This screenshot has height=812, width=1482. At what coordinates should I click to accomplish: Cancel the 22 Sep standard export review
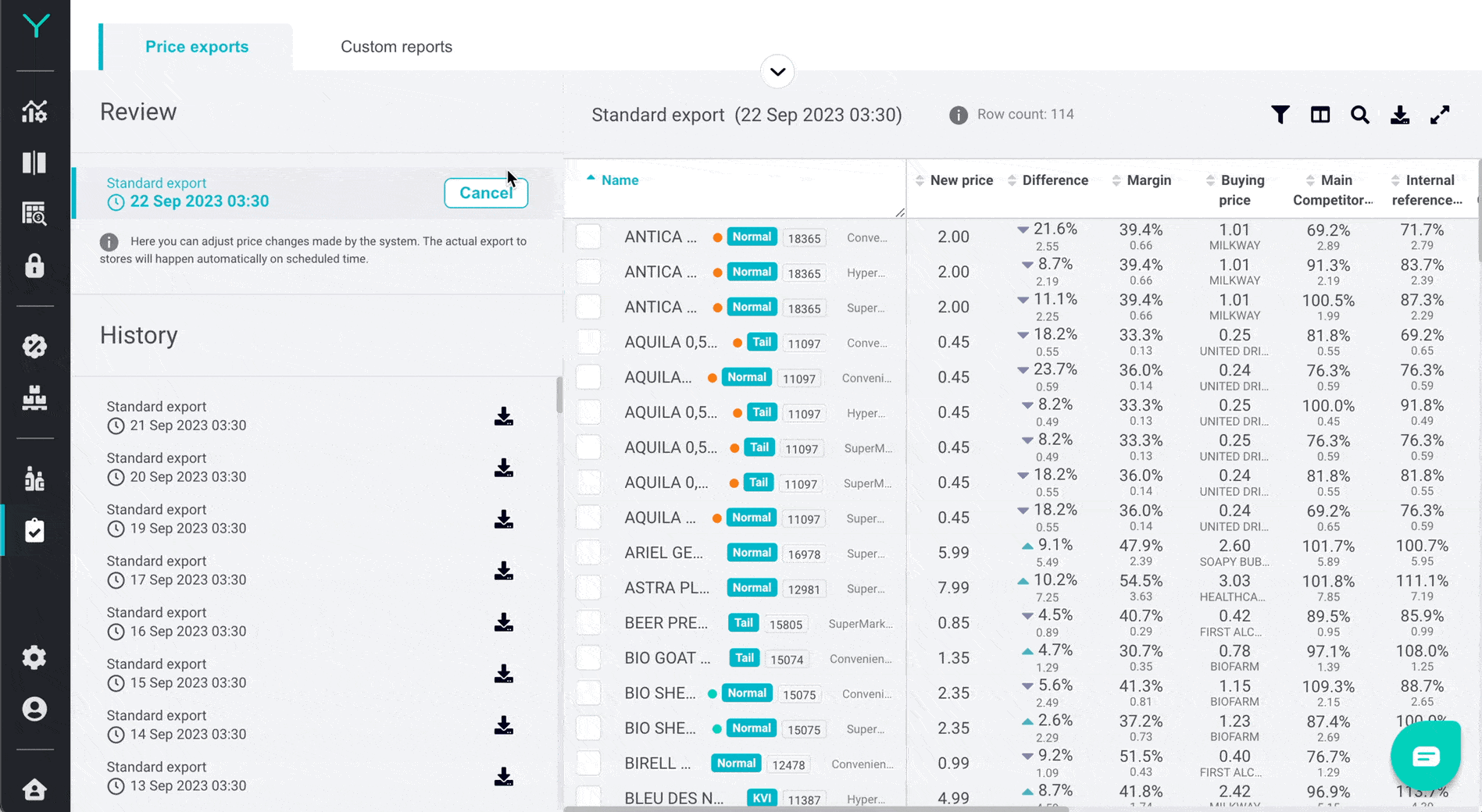pos(486,193)
